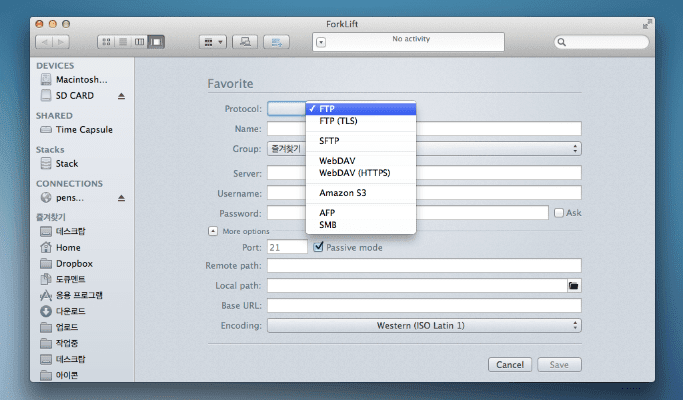Click the Cancel button
This screenshot has width=683, height=400.
[x=510, y=365]
